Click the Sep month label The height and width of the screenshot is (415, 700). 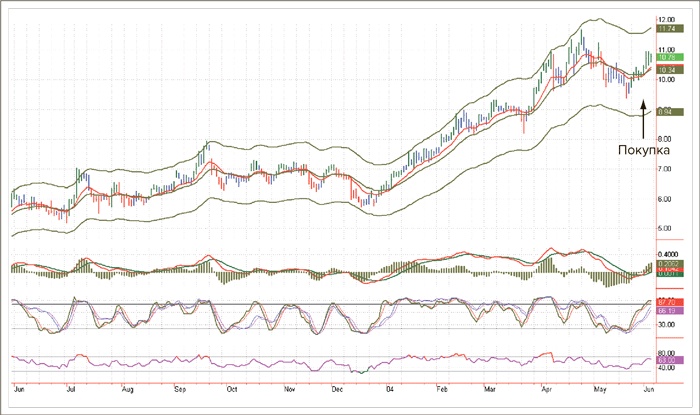pyautogui.click(x=181, y=383)
